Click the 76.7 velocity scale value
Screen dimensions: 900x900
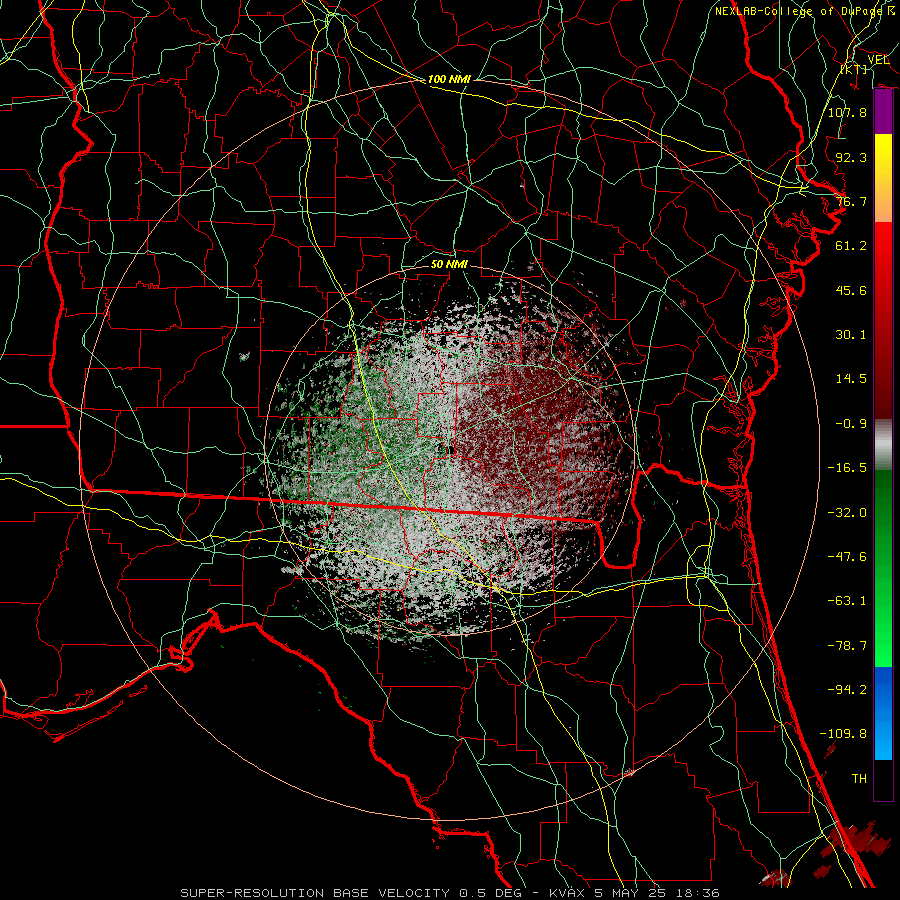(x=851, y=201)
